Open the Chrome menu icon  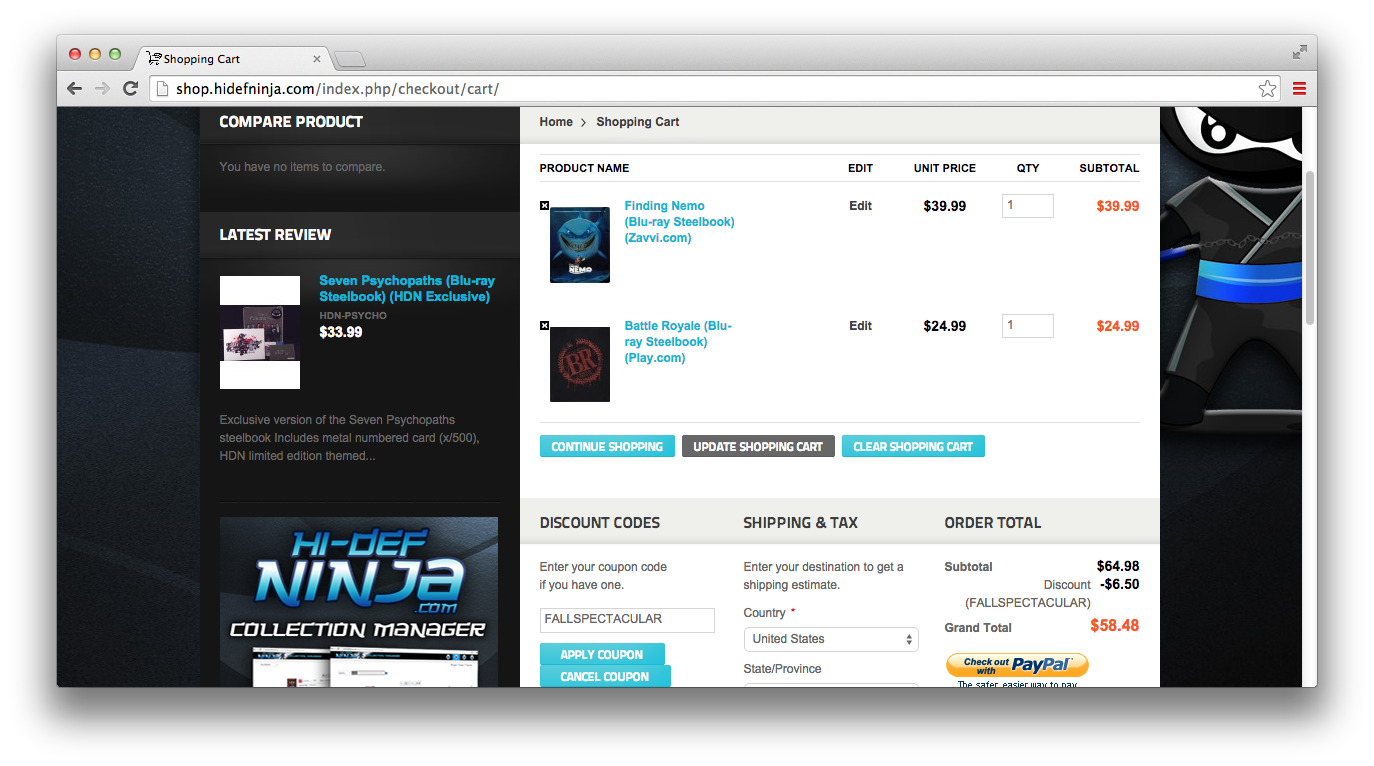tap(1299, 89)
